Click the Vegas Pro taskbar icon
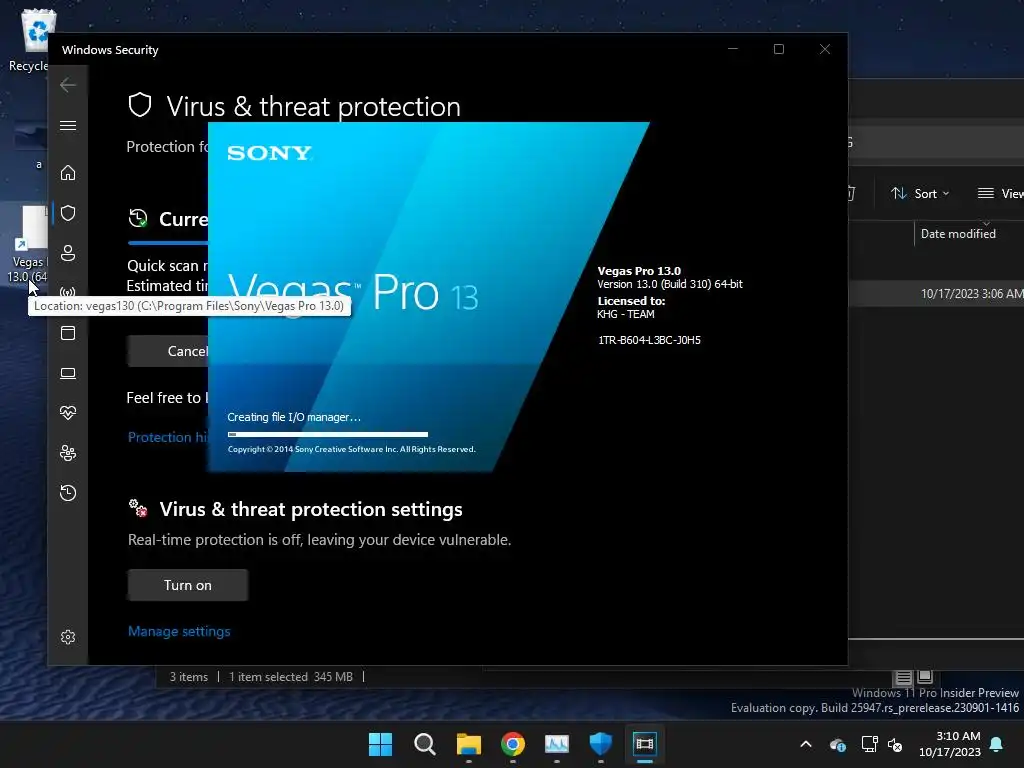The image size is (1024, 768). click(645, 744)
